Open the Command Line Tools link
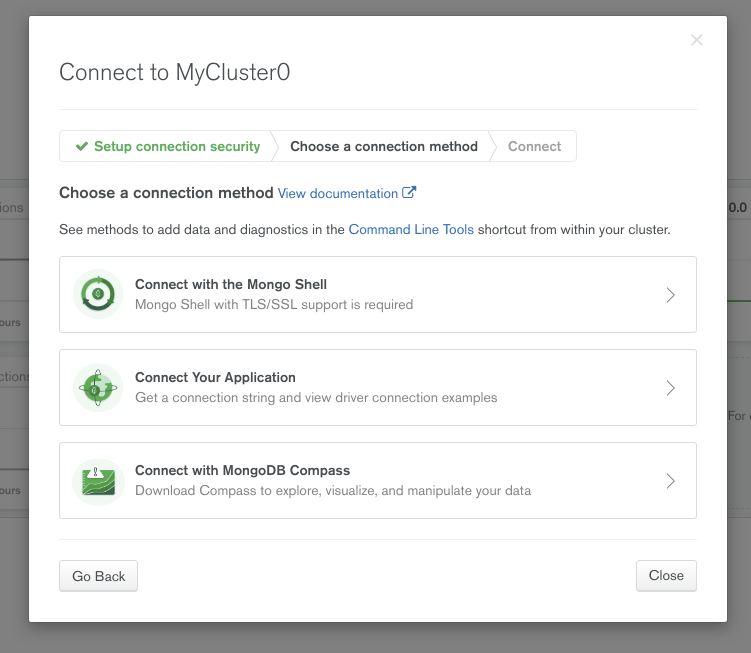 click(x=411, y=230)
